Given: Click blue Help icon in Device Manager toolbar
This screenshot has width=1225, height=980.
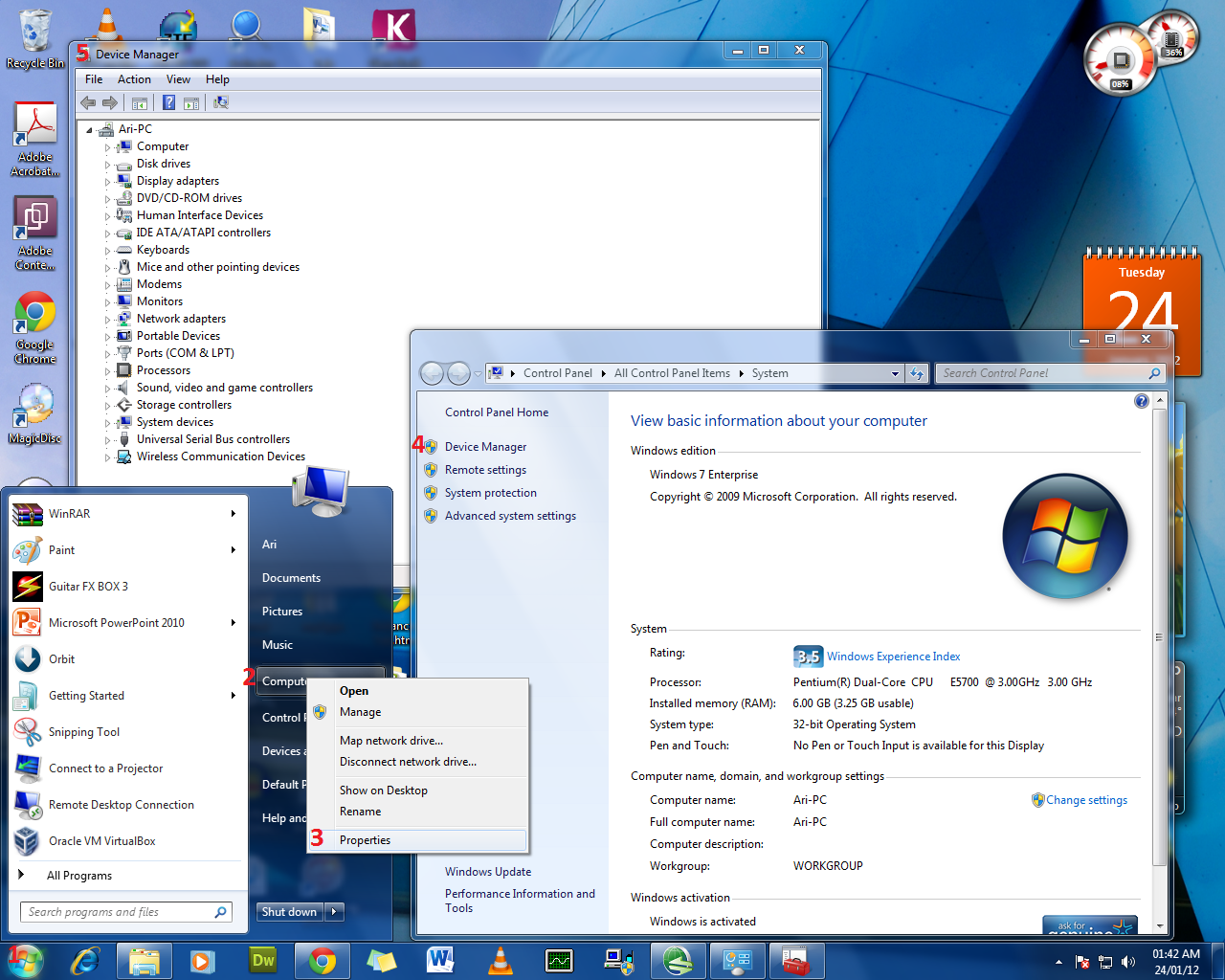Looking at the screenshot, I should [x=168, y=102].
